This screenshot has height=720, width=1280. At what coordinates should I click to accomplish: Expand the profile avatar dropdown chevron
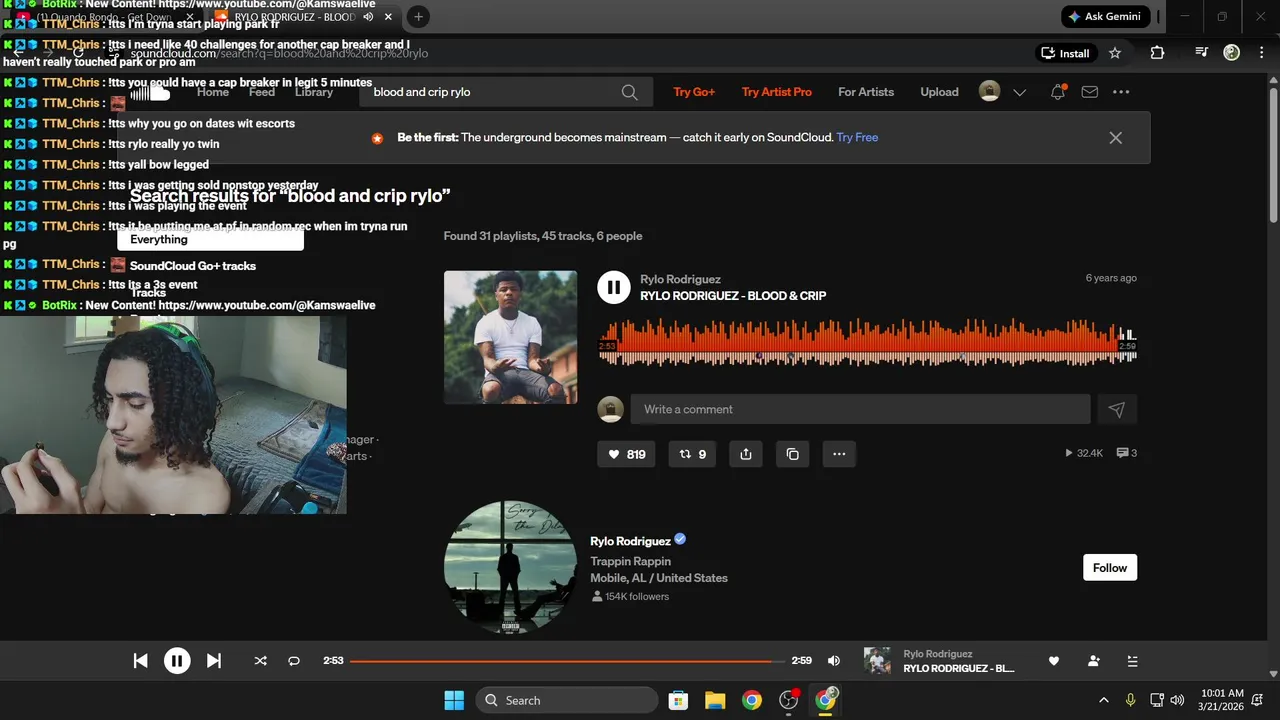pos(1019,92)
